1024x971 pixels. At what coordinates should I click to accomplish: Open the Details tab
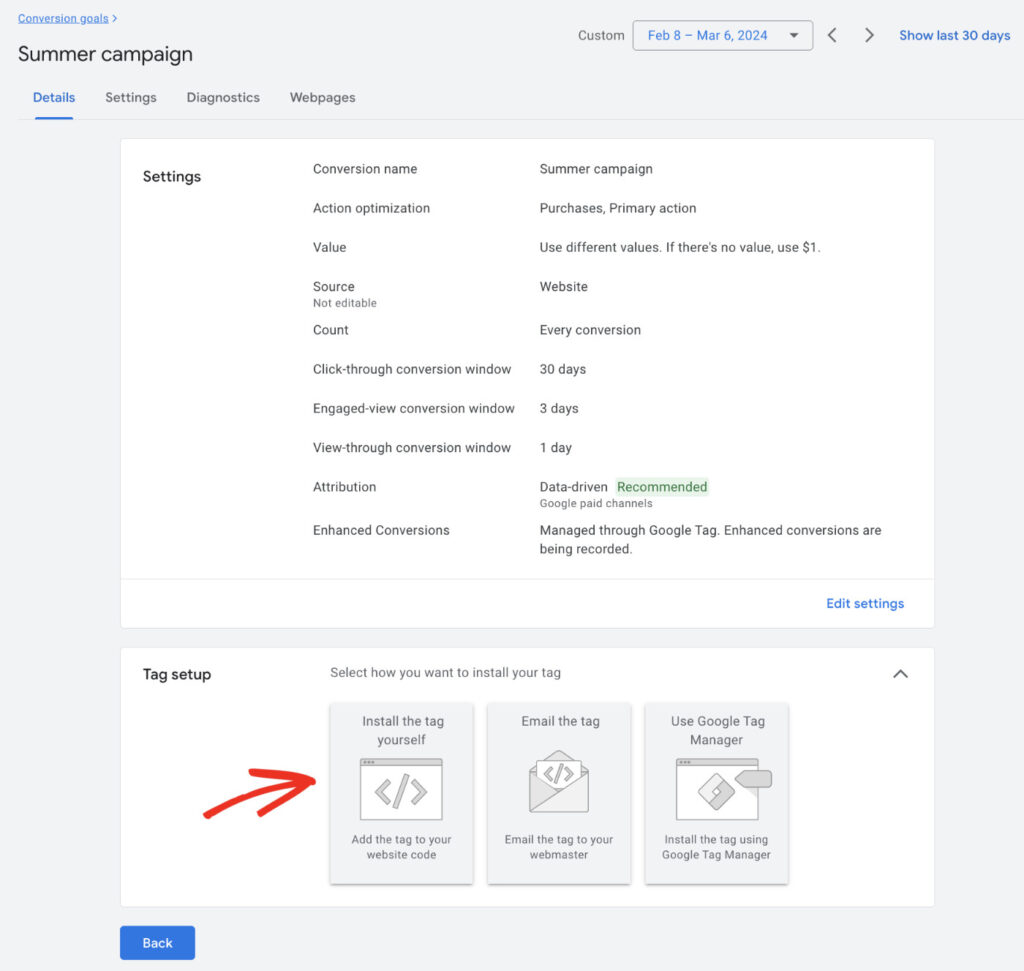point(53,97)
